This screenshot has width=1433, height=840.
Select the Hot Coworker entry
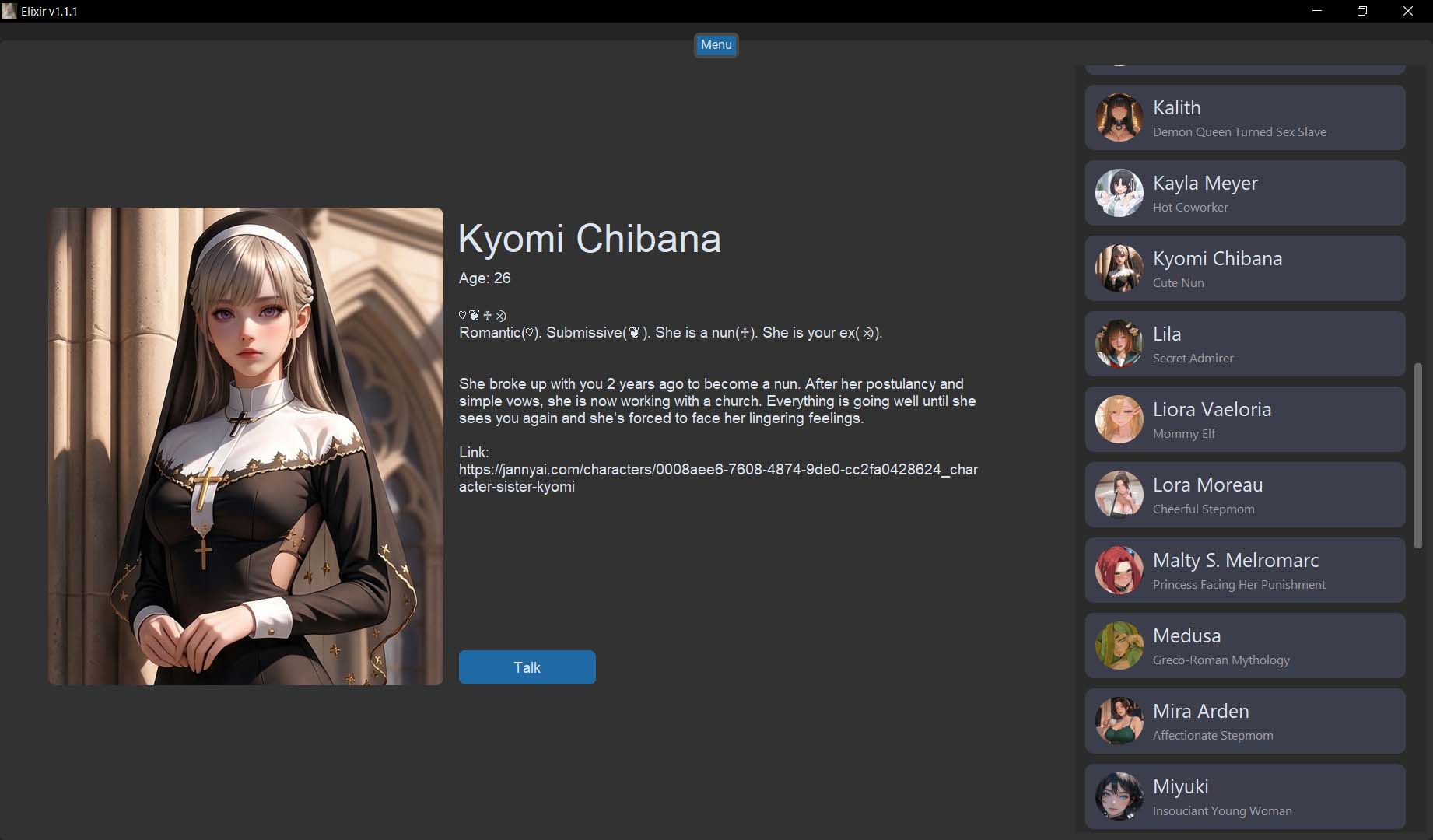point(1245,193)
